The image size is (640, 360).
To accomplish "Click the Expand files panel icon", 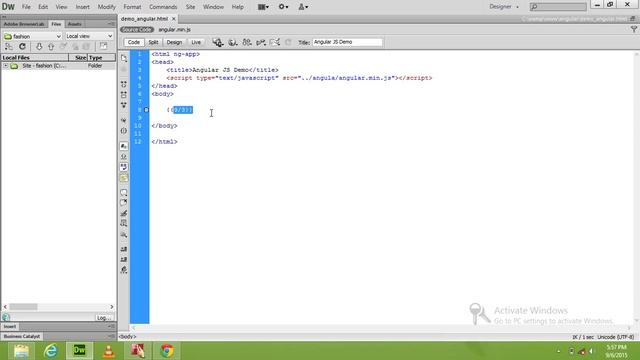I will 103,46.
